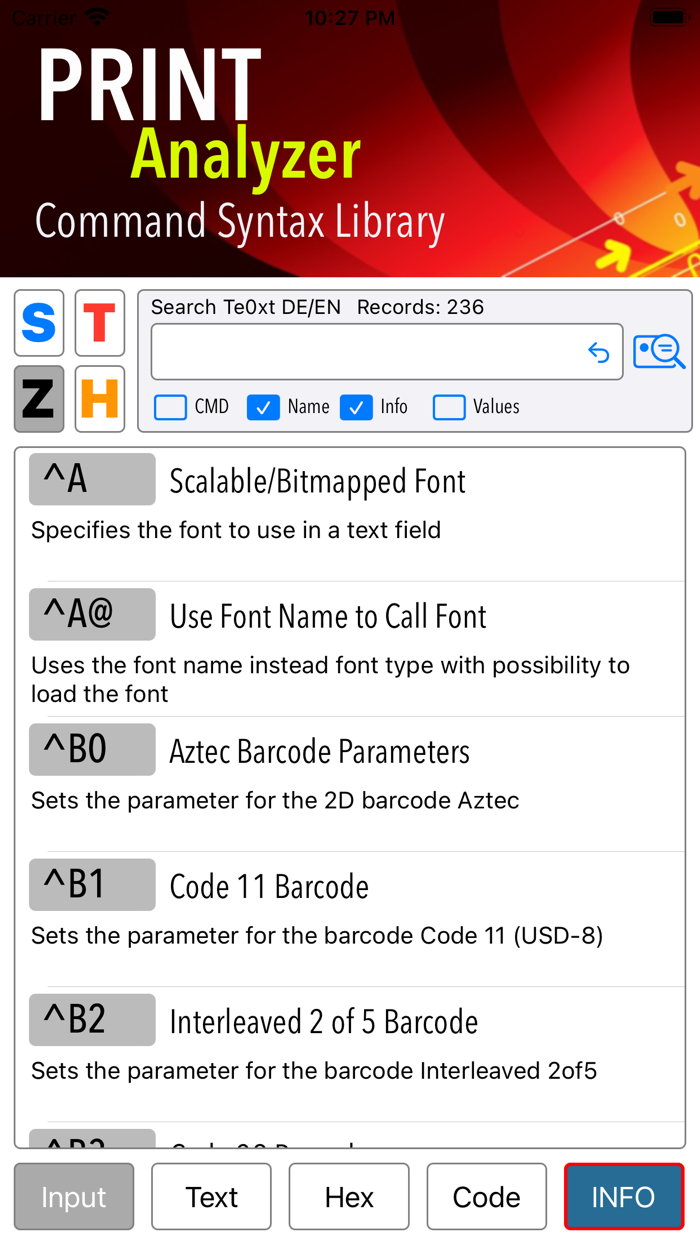Select the ^A command badge
700x1244 pixels.
(x=92, y=479)
